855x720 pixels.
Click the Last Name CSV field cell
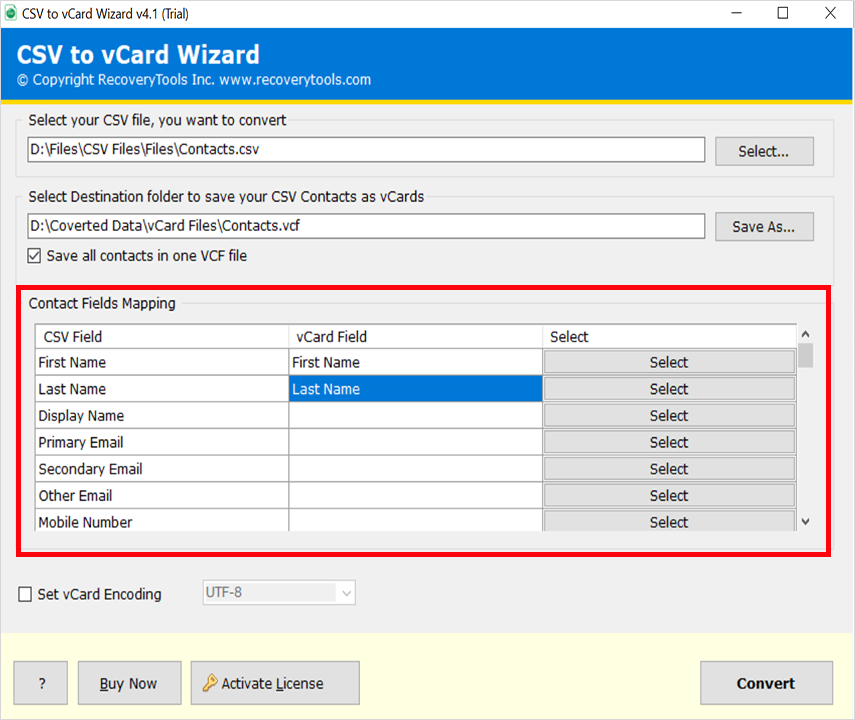(x=162, y=389)
